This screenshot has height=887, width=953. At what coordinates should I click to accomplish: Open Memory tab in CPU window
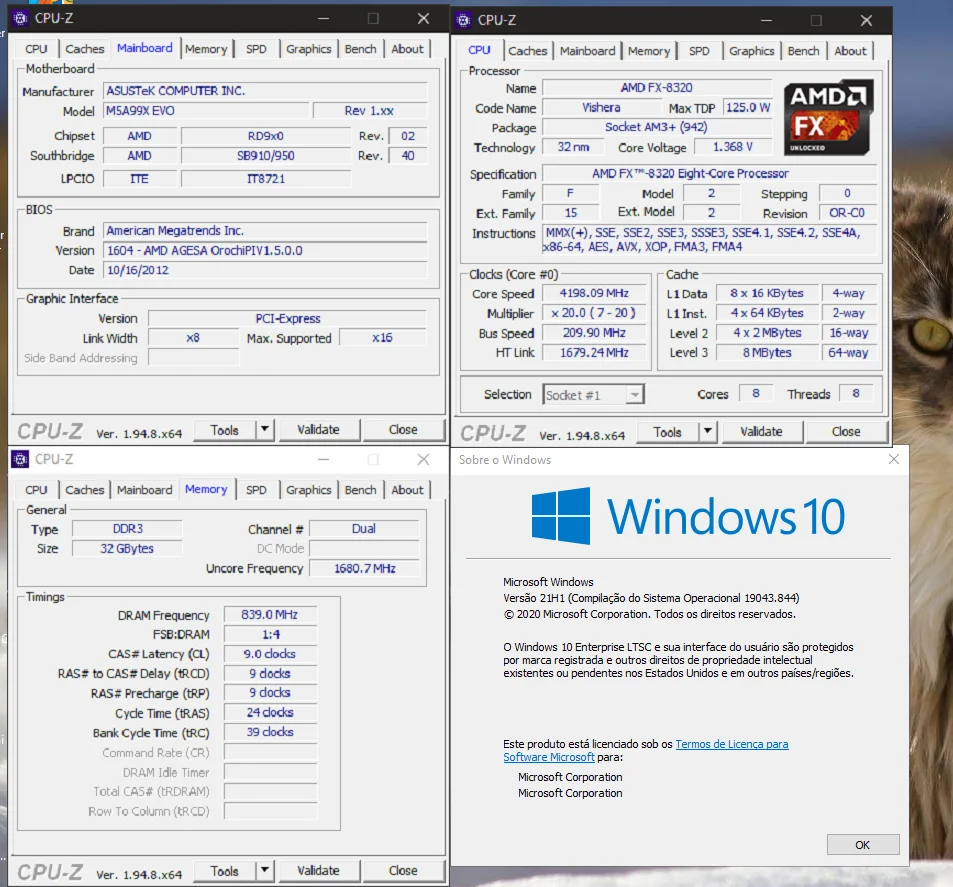coord(649,50)
